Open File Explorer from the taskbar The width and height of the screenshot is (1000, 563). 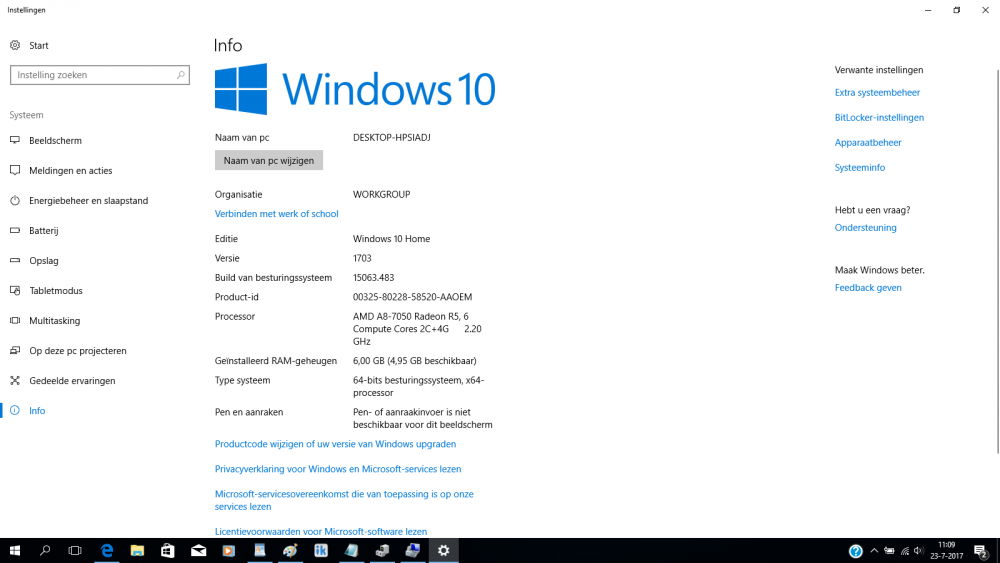[137, 550]
